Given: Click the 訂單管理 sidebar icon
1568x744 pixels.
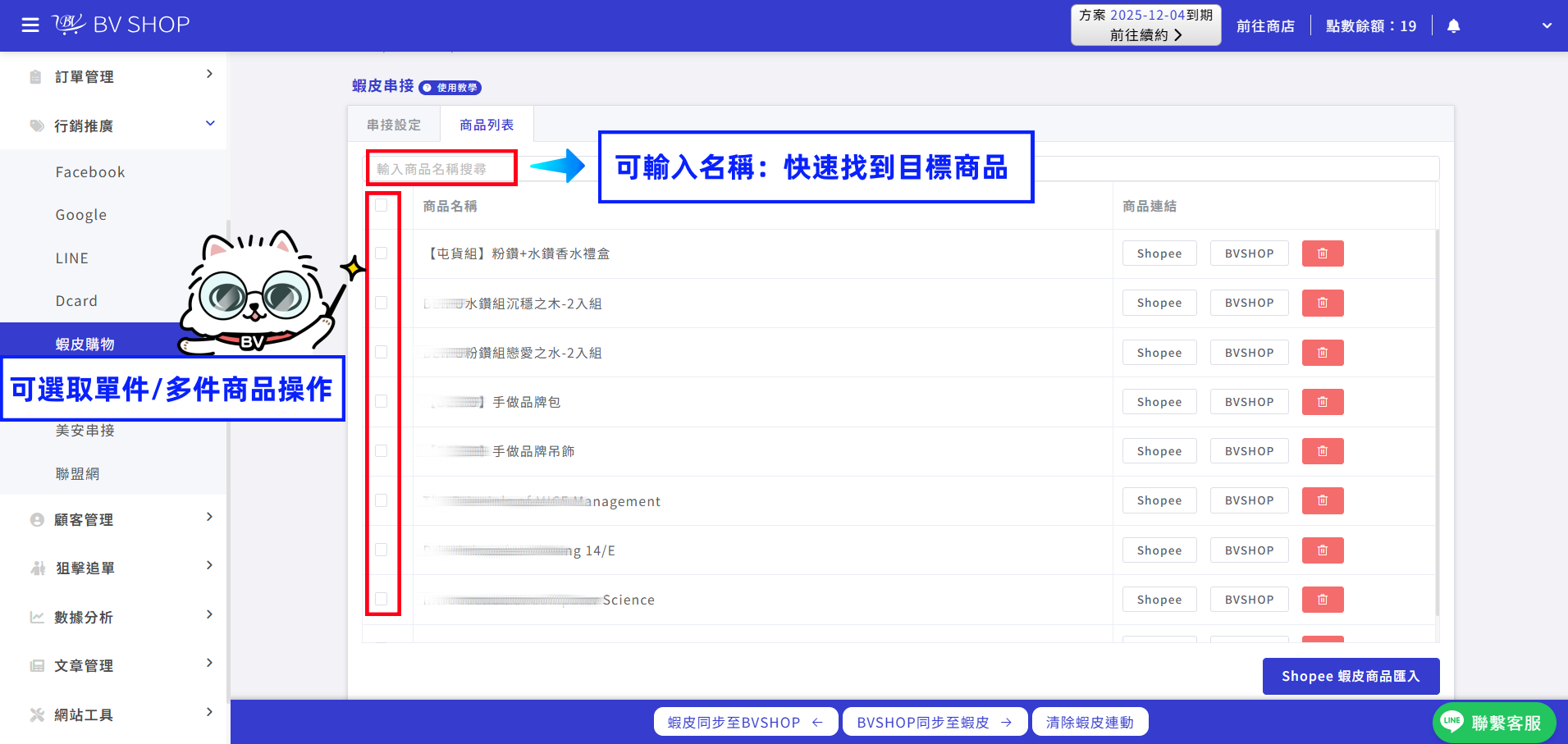Looking at the screenshot, I should pyautogui.click(x=36, y=77).
